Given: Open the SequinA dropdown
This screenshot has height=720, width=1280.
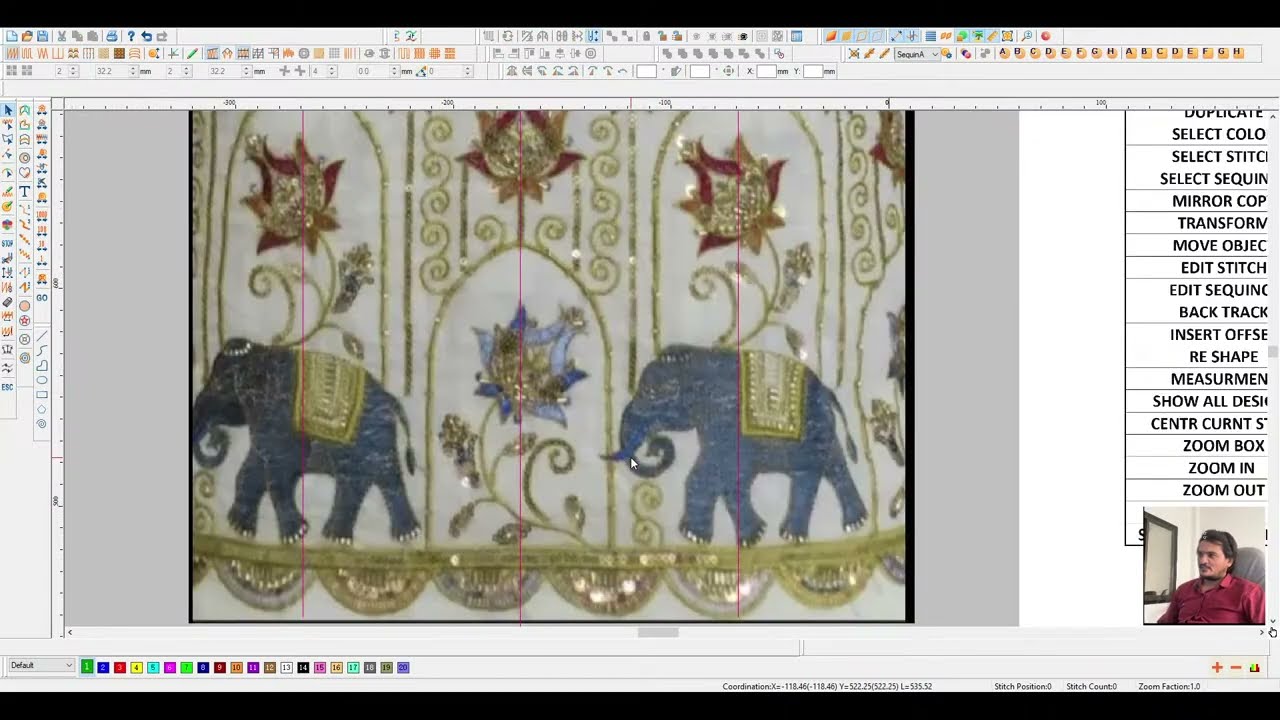Looking at the screenshot, I should [918, 53].
